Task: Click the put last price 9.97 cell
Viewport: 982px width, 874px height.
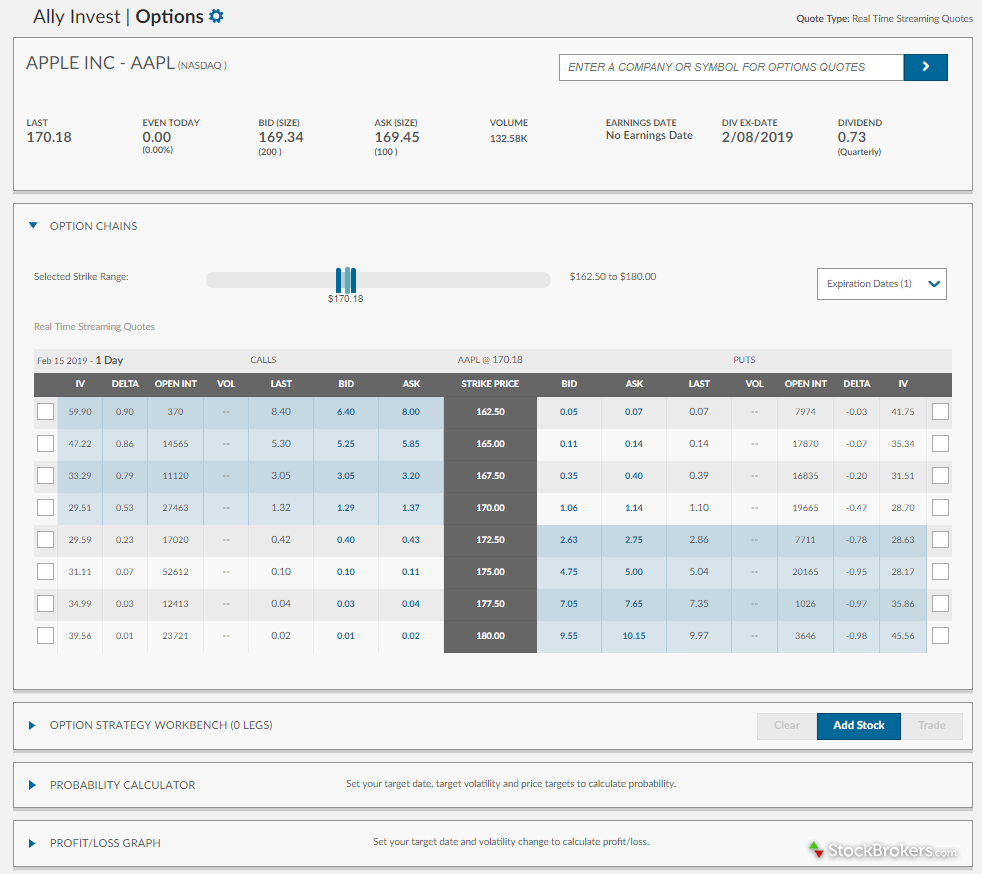Action: 699,635
